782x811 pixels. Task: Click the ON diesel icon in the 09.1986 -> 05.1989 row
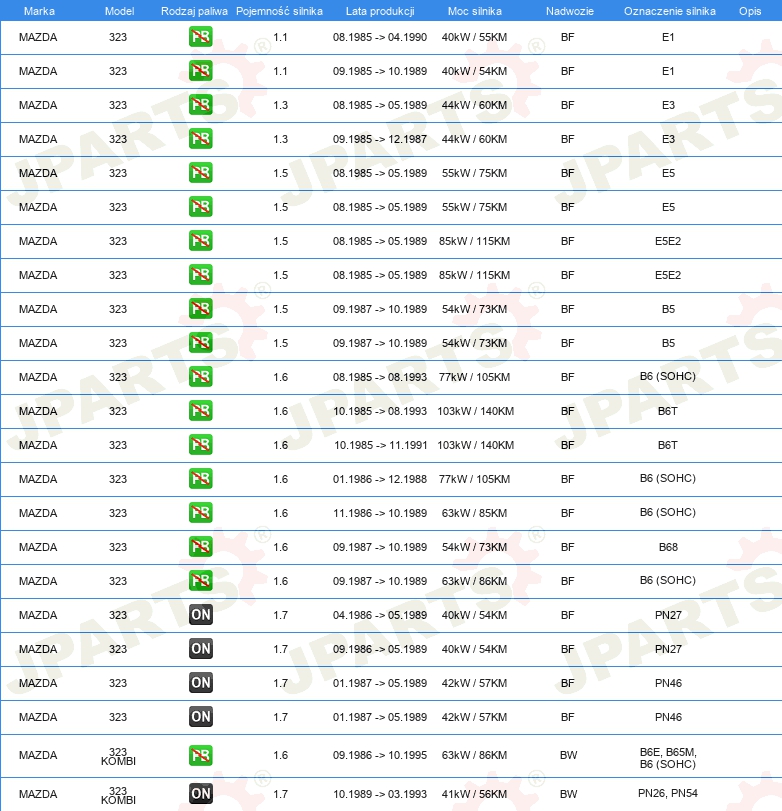coord(201,649)
